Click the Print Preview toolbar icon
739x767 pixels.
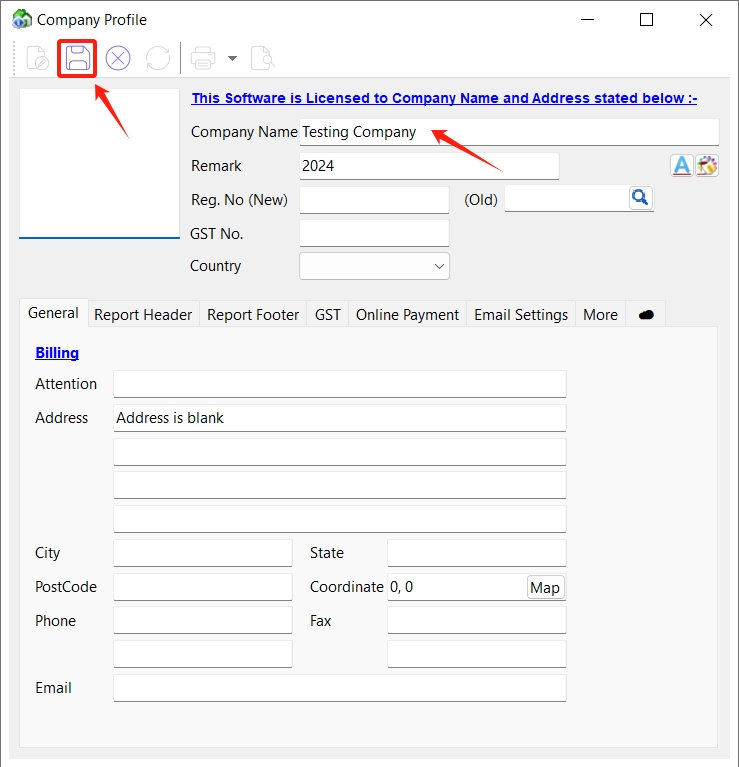coord(262,59)
